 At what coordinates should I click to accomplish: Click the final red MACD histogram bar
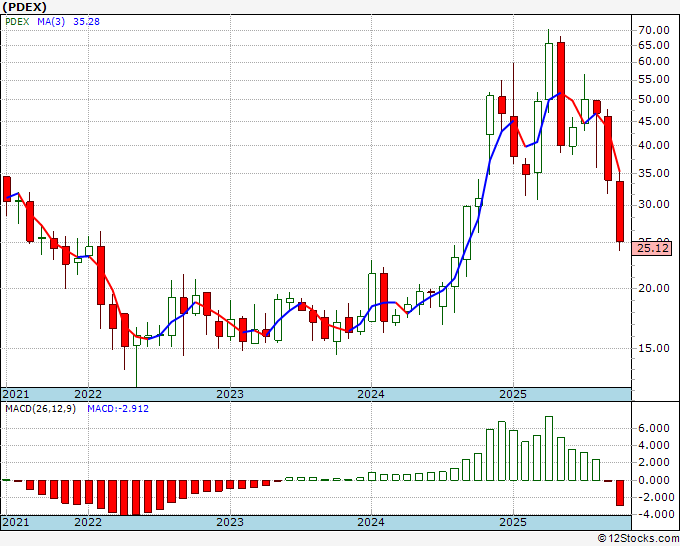[620, 493]
